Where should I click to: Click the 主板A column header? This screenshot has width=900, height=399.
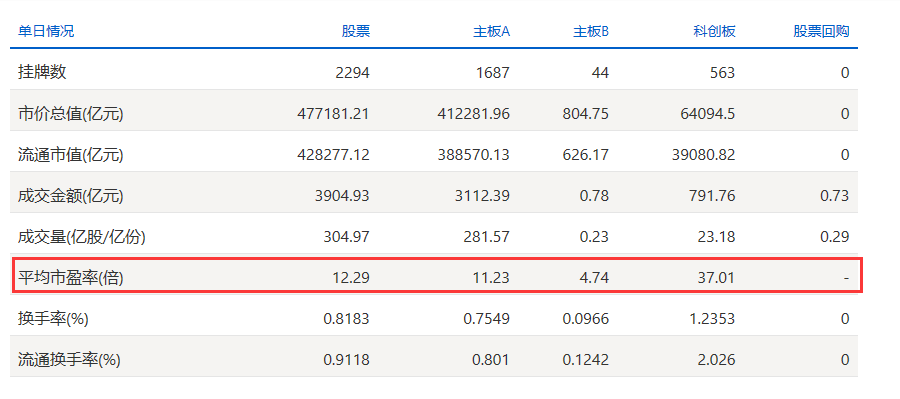click(491, 31)
